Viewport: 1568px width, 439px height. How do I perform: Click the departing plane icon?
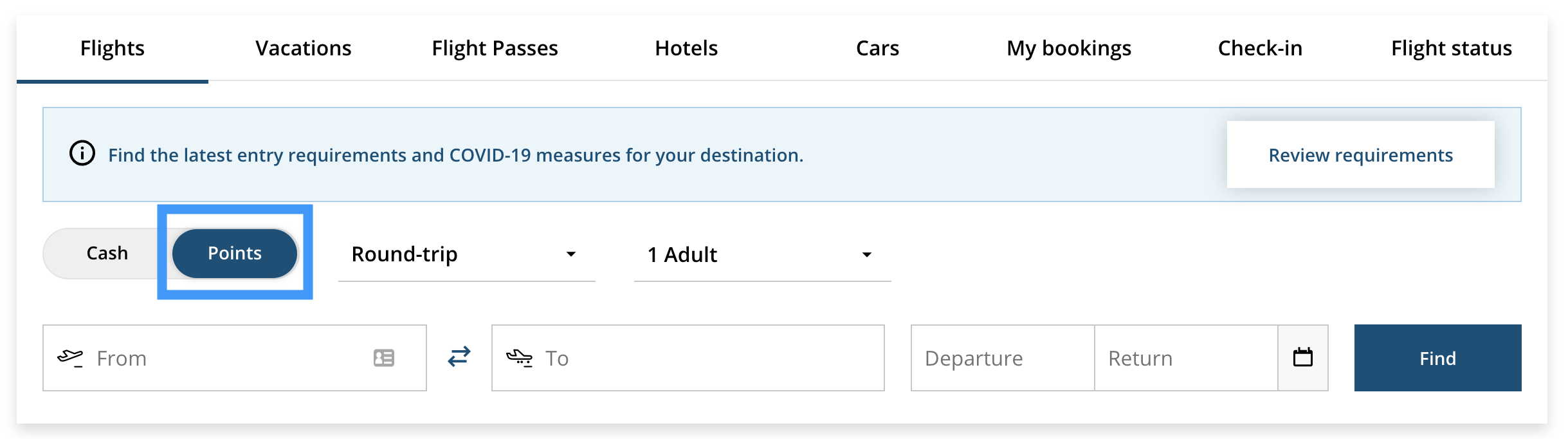tap(70, 357)
